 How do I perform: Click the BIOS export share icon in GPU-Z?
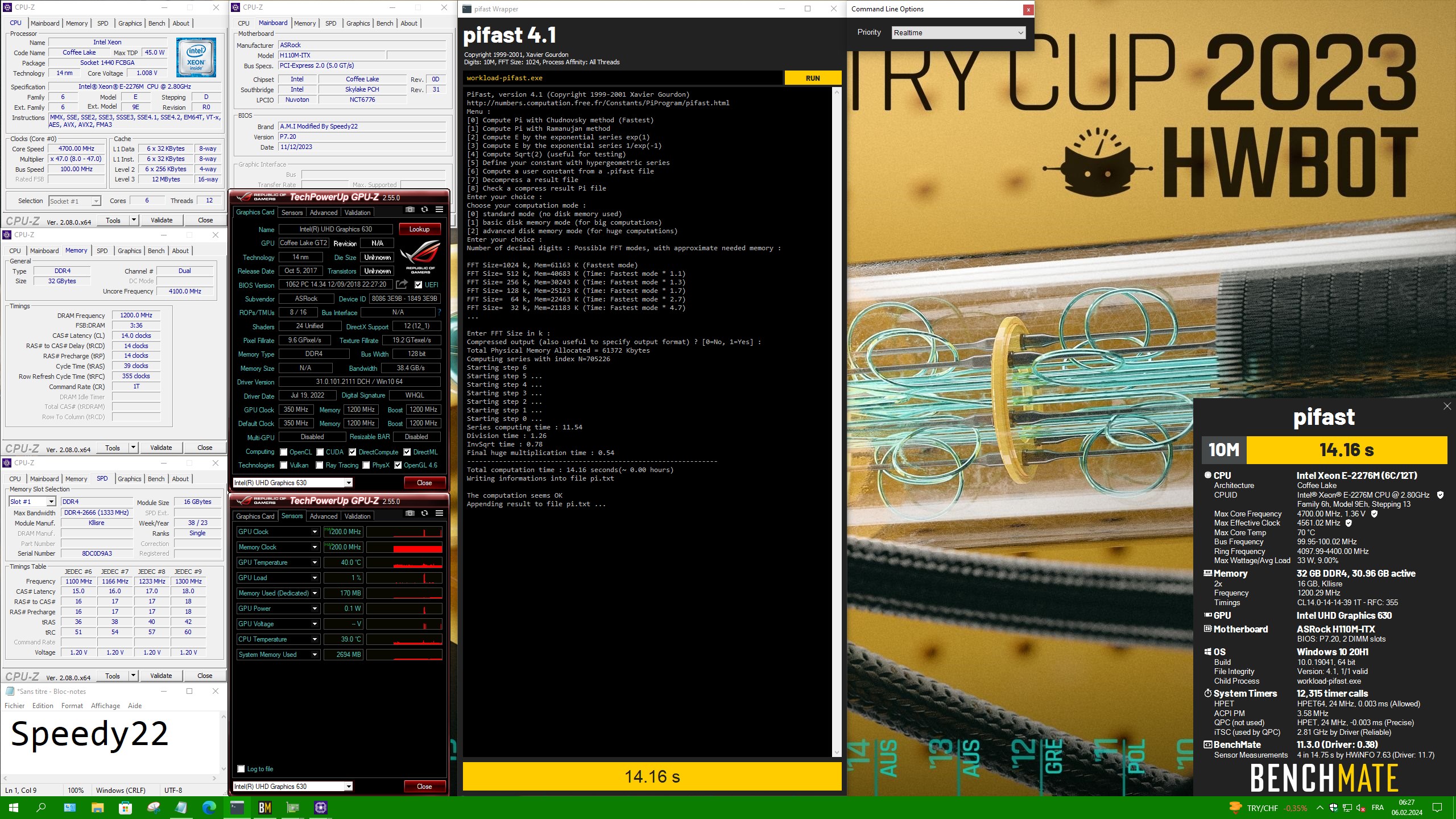402,284
